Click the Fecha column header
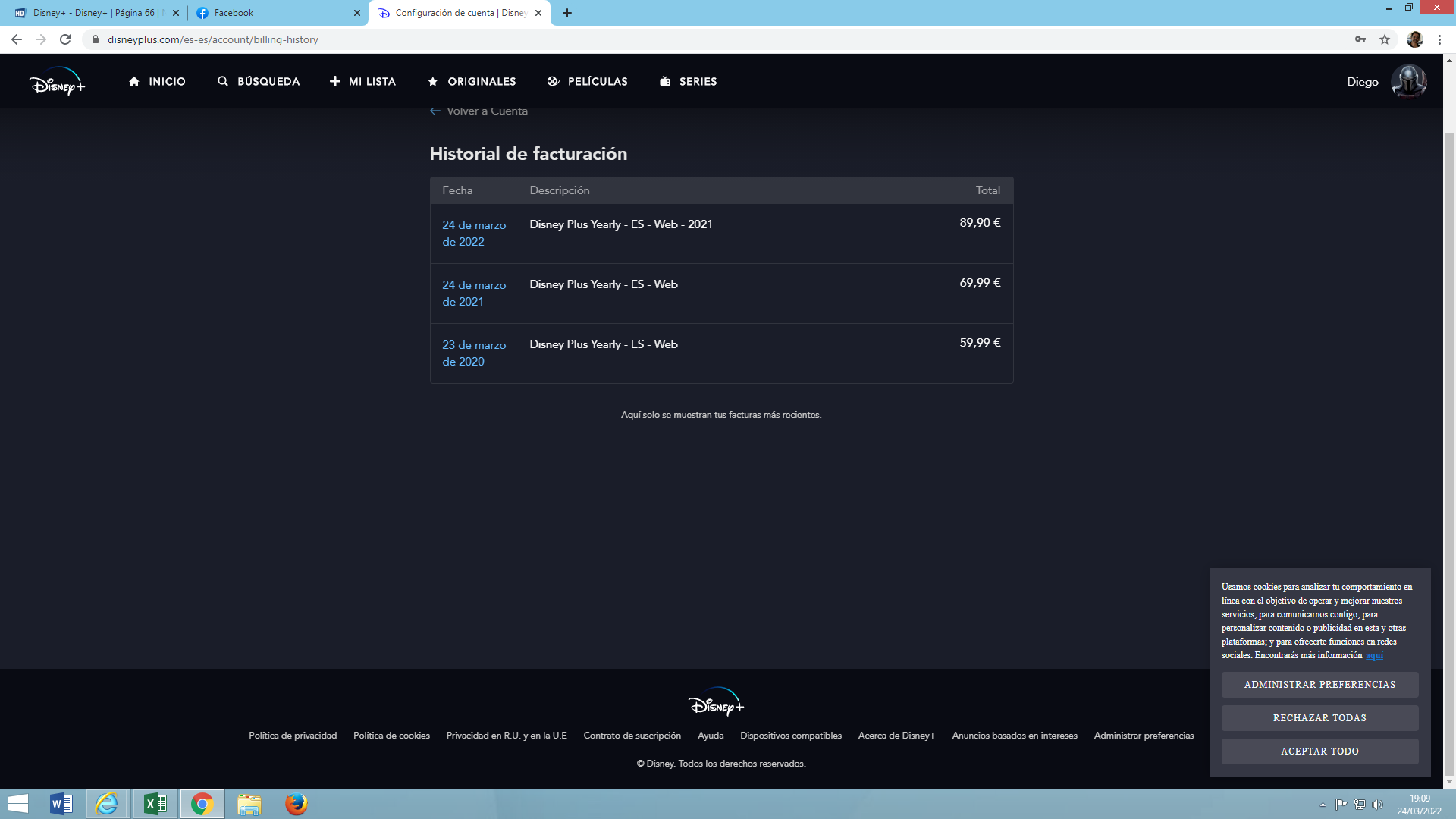This screenshot has width=1456, height=819. coord(457,190)
